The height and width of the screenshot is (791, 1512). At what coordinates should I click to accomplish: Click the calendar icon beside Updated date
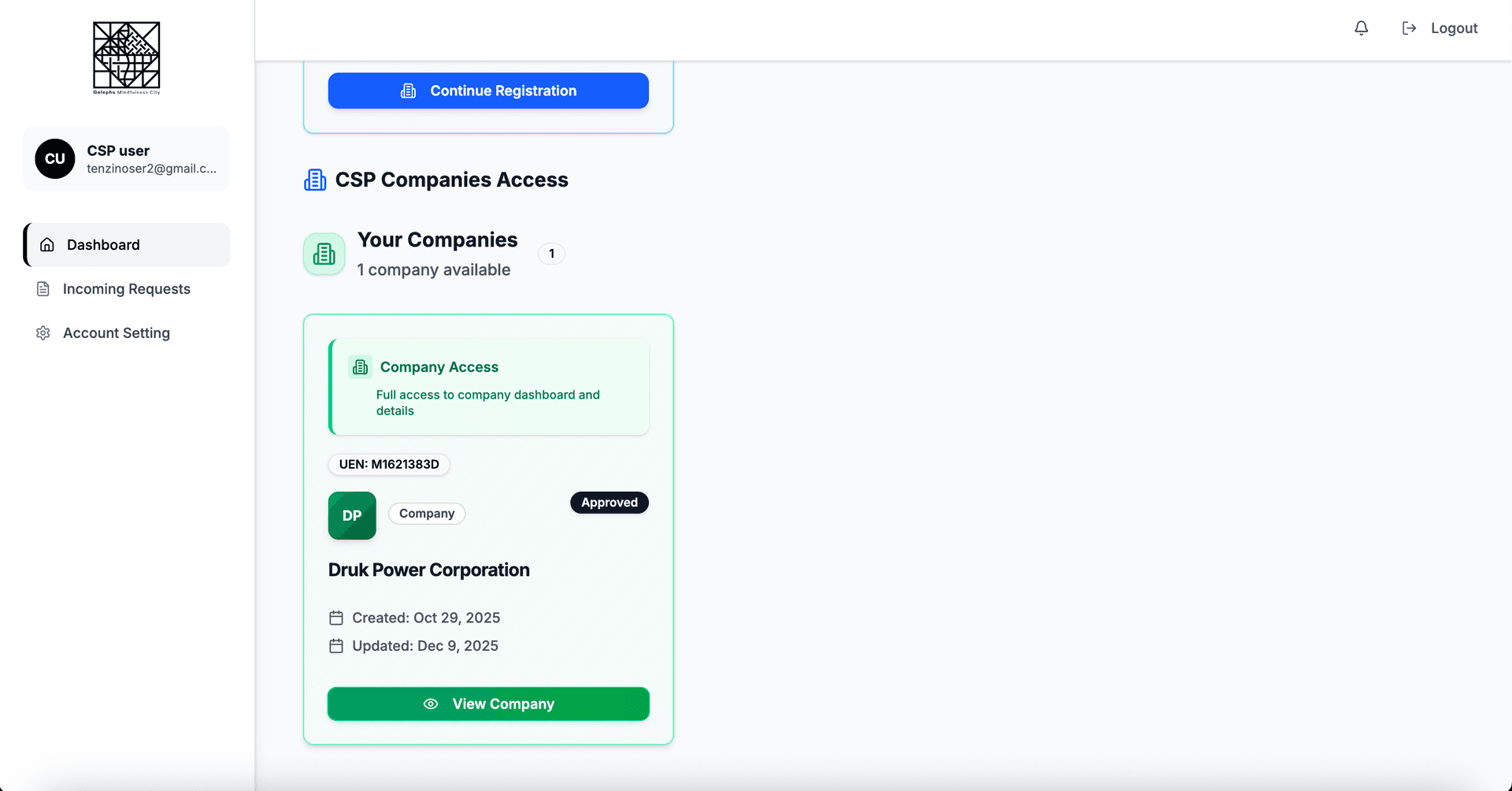tap(337, 645)
